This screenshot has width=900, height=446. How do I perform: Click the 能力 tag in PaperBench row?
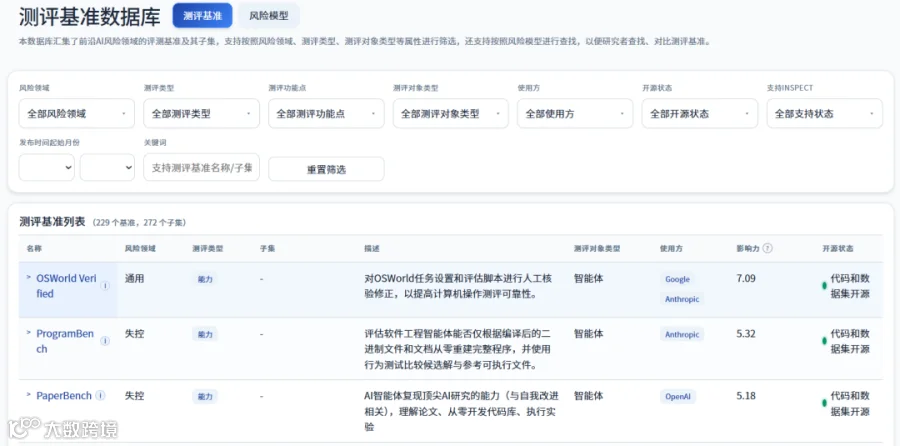(205, 397)
